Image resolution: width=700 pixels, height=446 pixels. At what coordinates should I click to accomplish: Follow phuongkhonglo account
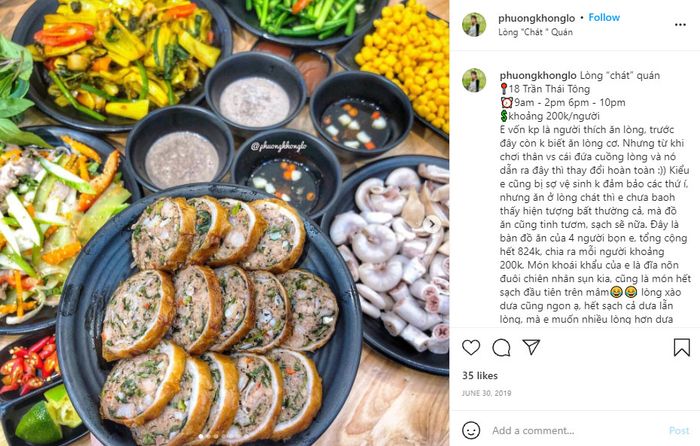coord(604,17)
